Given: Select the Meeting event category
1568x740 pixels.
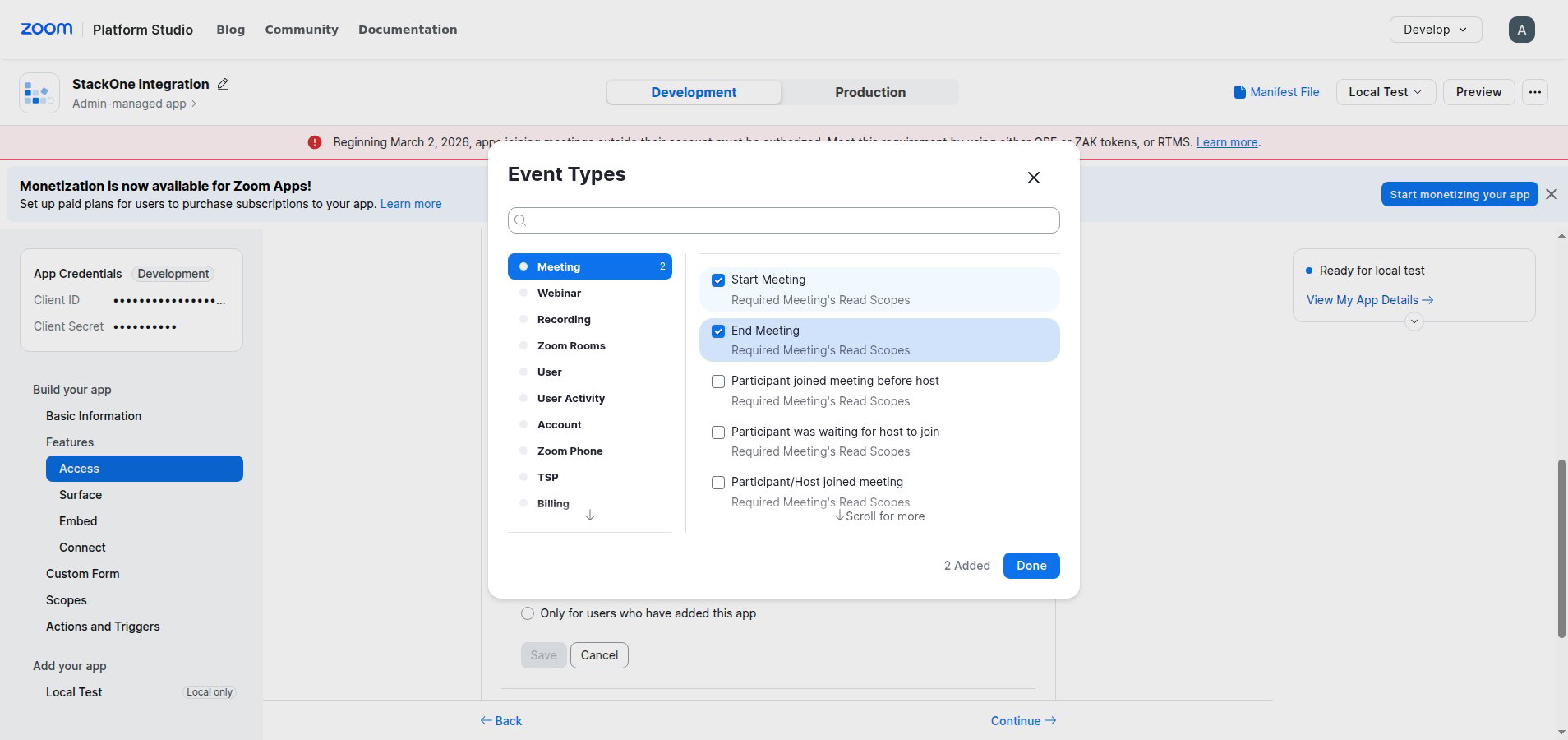Looking at the screenshot, I should coord(590,266).
